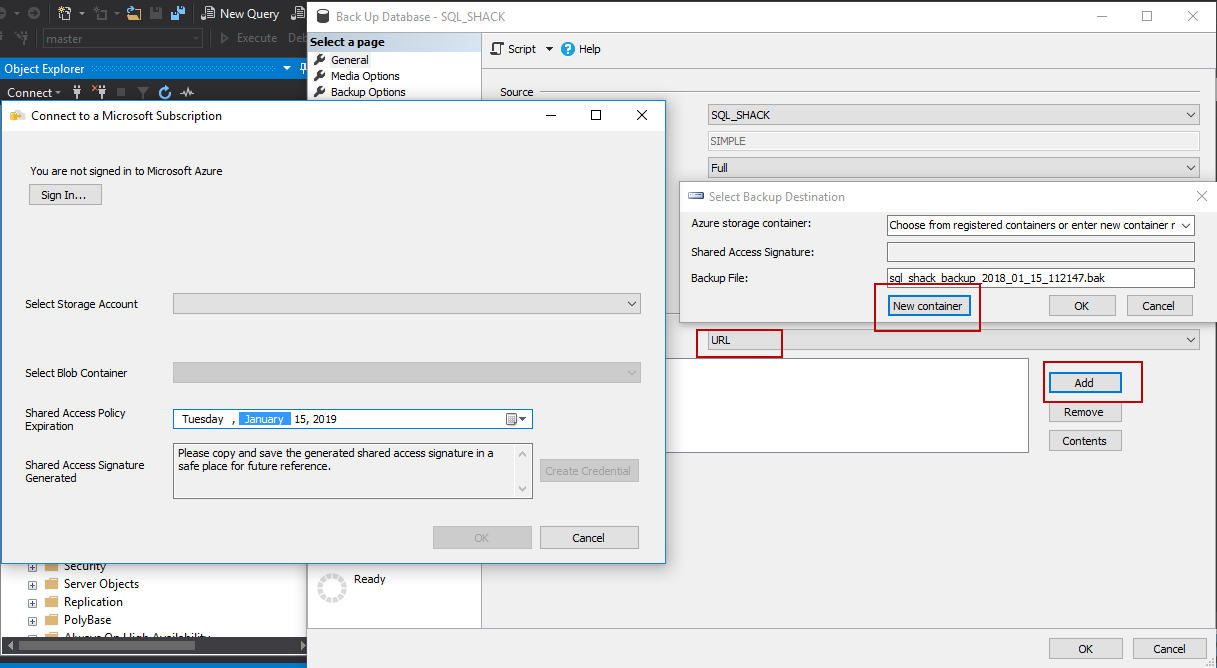Click the stop square icon in Object Explorer
Image resolution: width=1217 pixels, height=668 pixels.
[121, 92]
